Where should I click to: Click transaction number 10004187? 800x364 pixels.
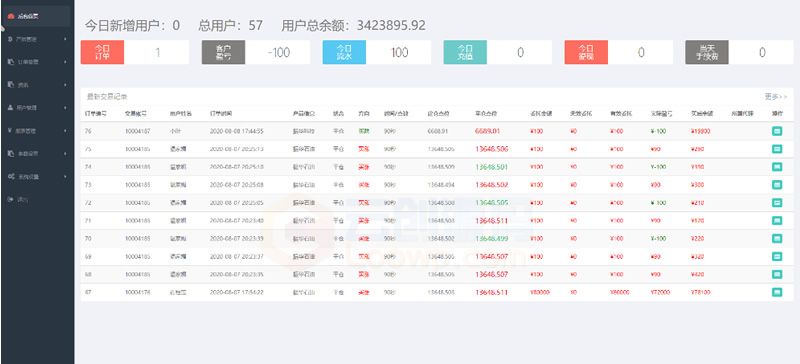click(138, 131)
